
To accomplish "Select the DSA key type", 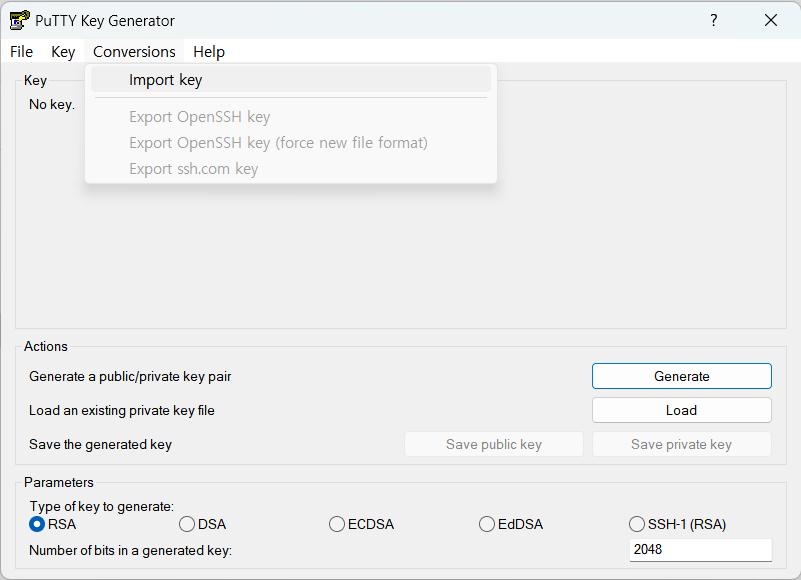I will (x=203, y=524).
